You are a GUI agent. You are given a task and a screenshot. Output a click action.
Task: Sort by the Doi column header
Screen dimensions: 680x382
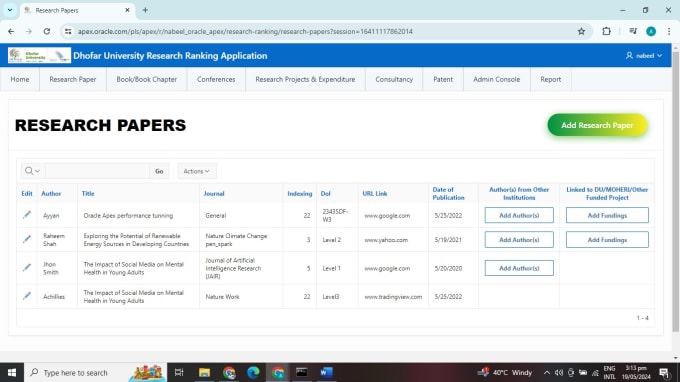click(x=326, y=193)
